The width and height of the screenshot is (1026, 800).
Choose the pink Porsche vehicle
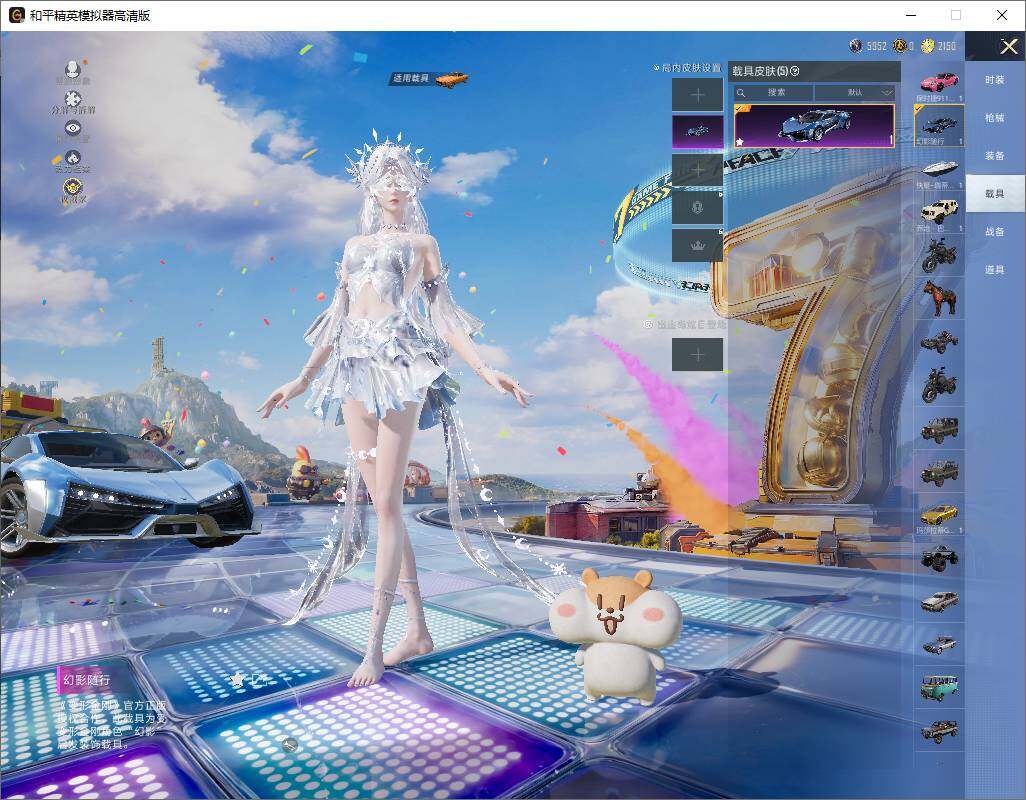point(939,83)
